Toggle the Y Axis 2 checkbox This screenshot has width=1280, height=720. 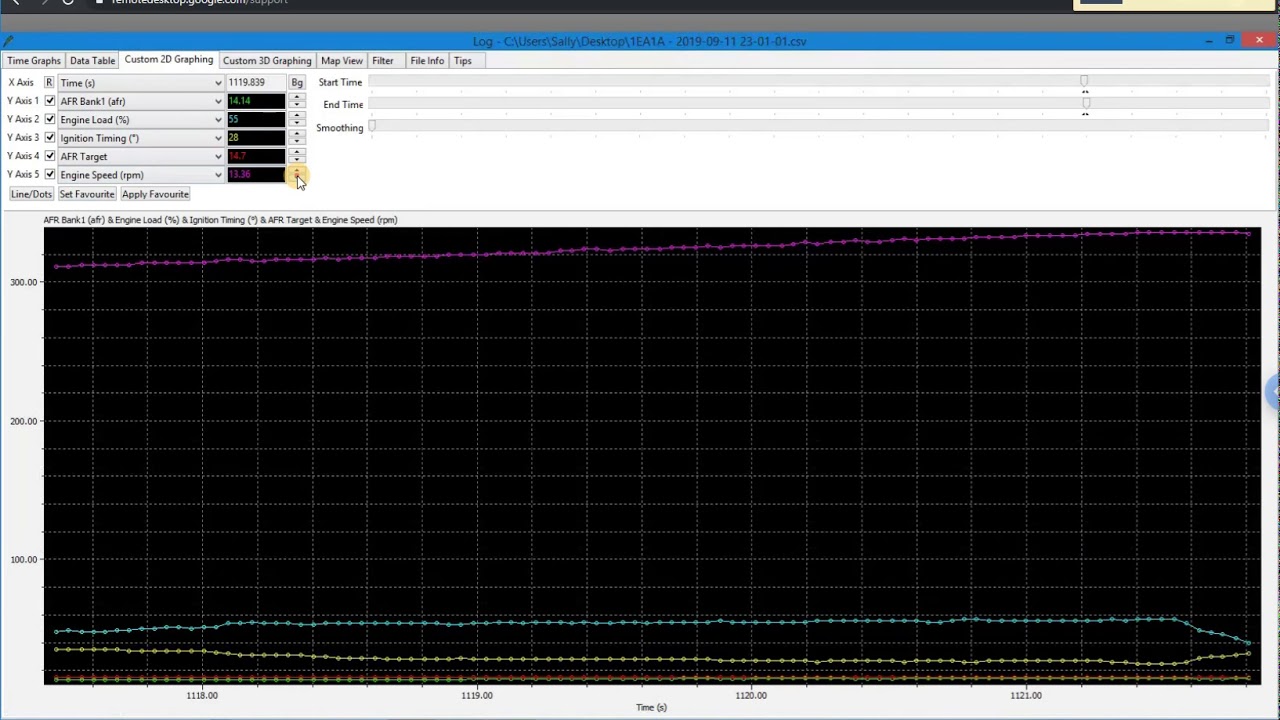(50, 119)
